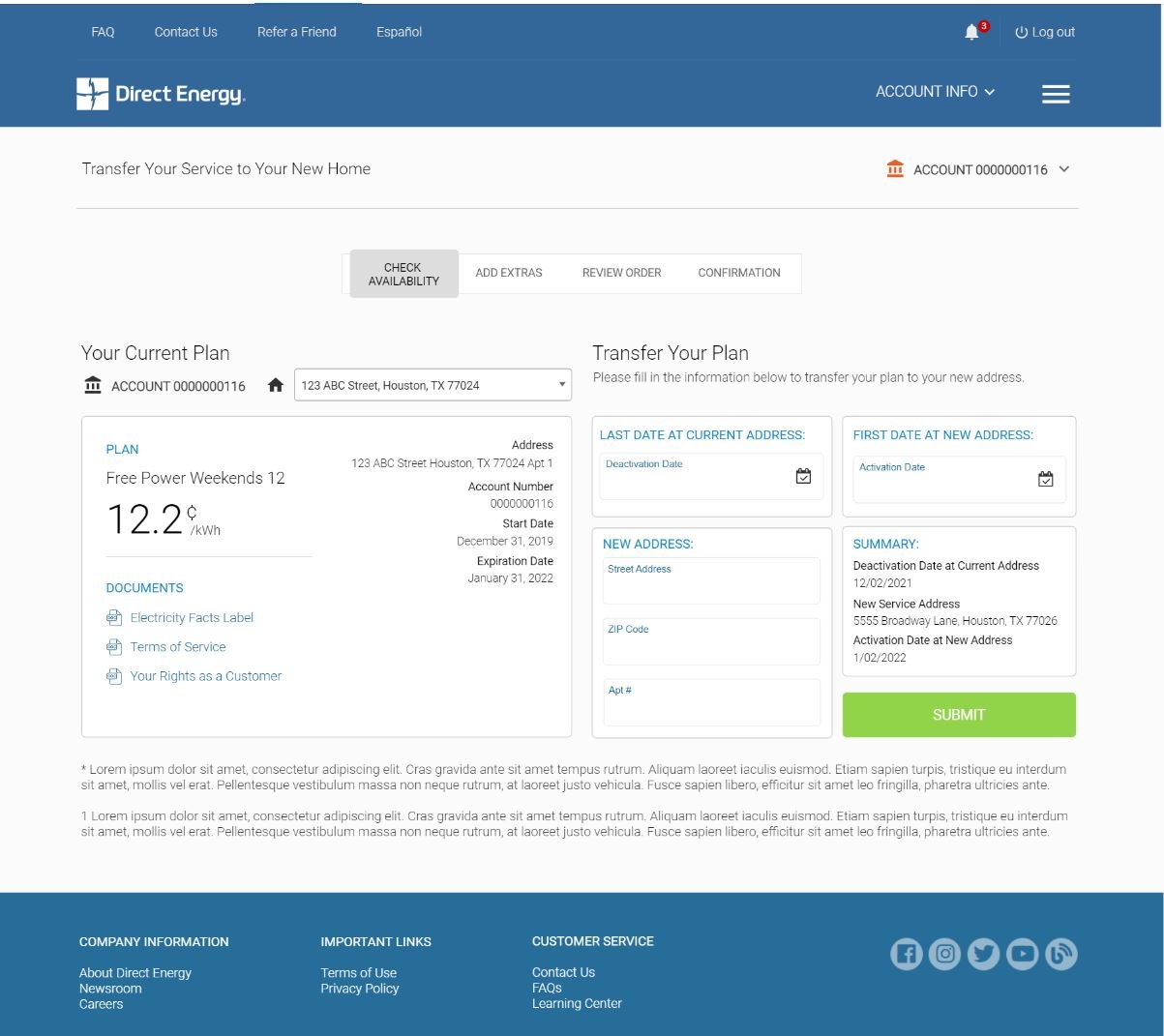Open the Privacy Policy footer link
The image size is (1164, 1036).
pos(360,989)
